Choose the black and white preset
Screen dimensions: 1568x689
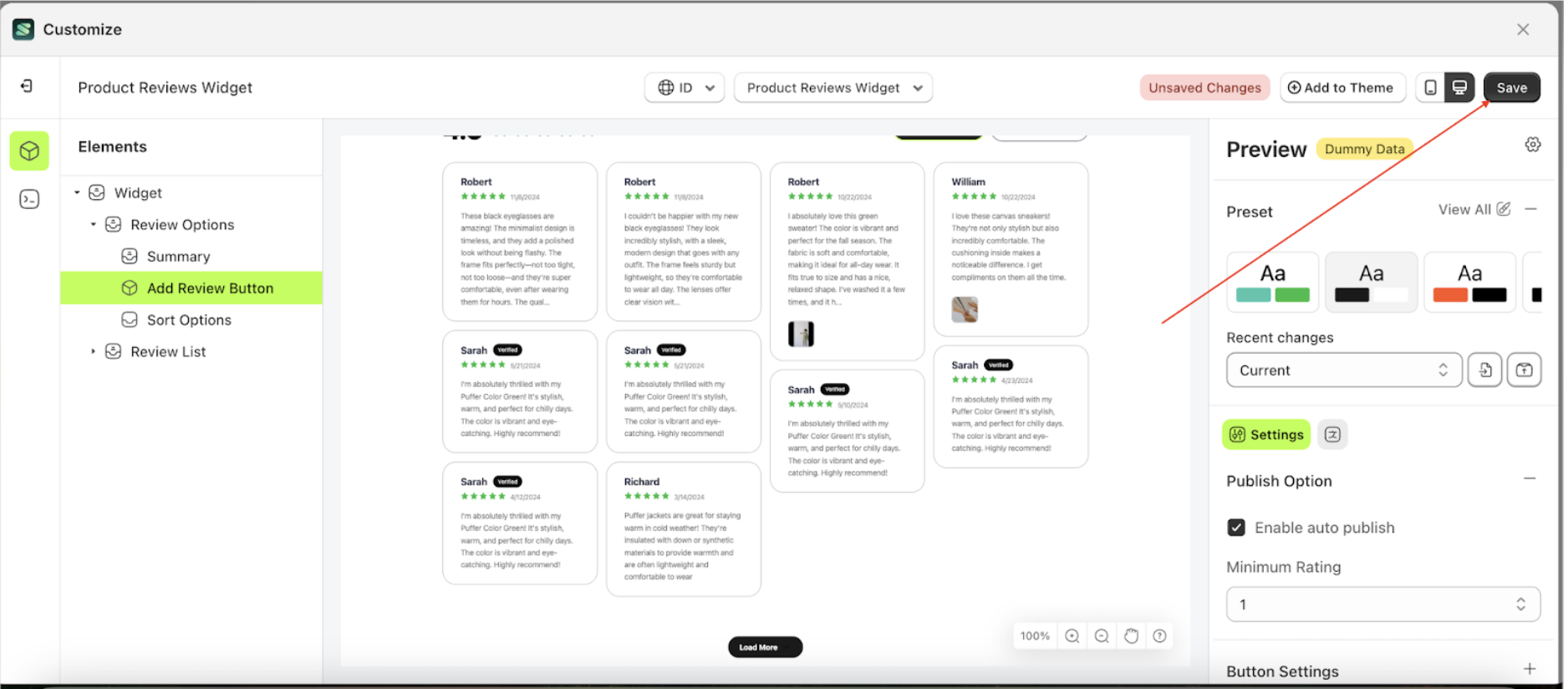1371,283
